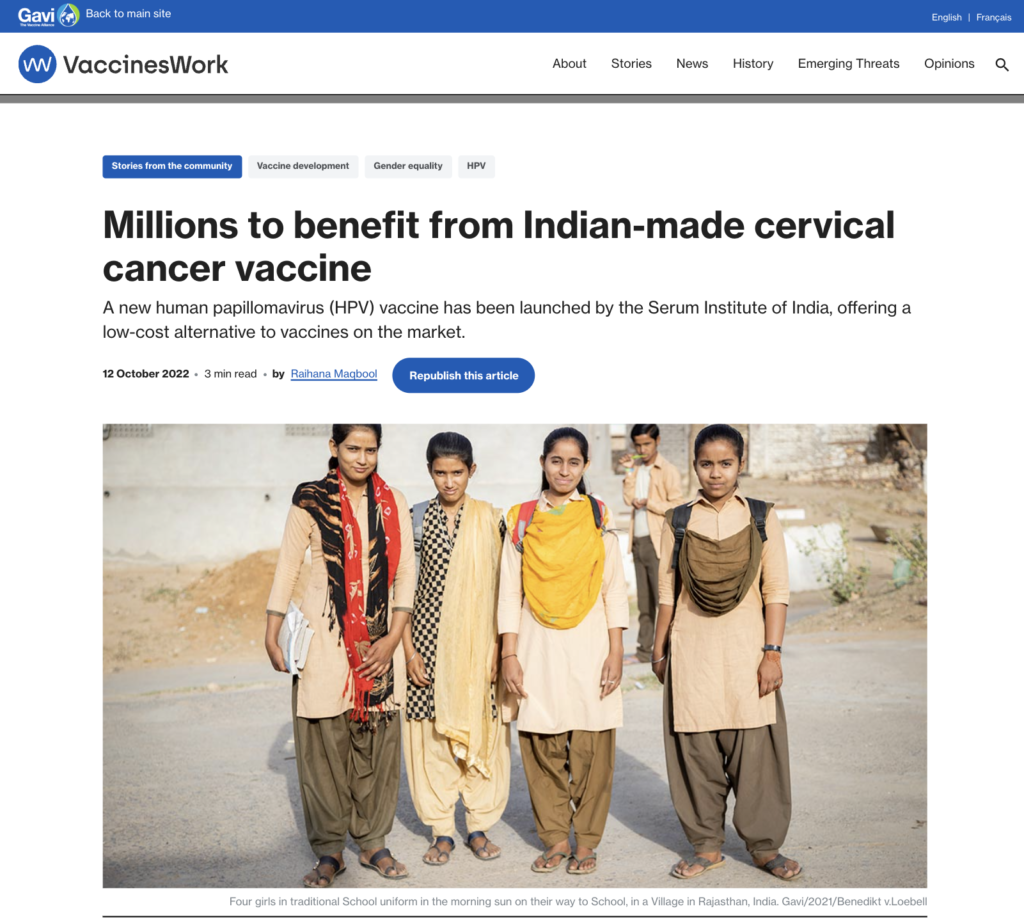Switch language to Français
The height and width of the screenshot is (920, 1024).
tap(993, 17)
